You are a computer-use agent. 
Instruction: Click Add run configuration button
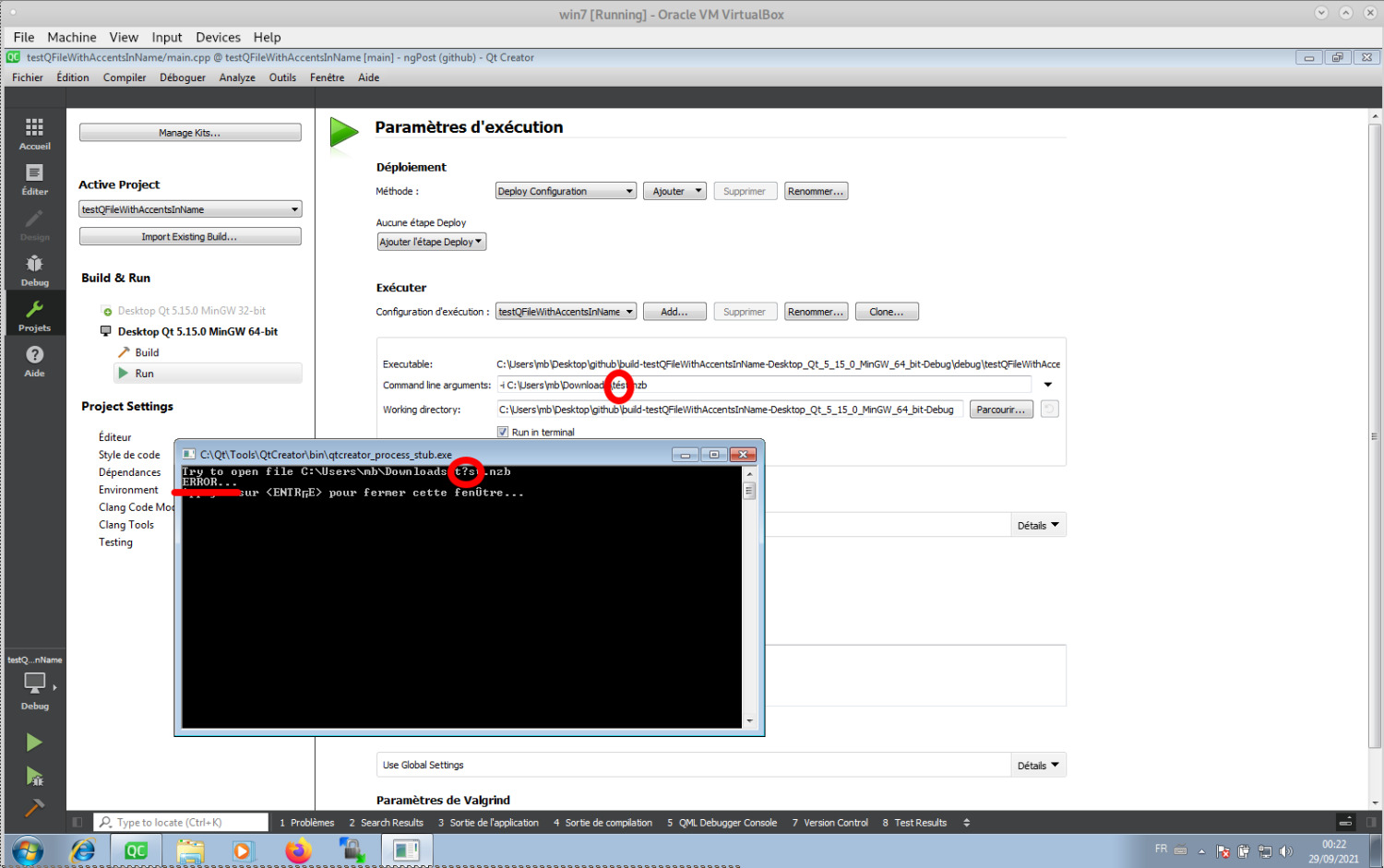(674, 312)
